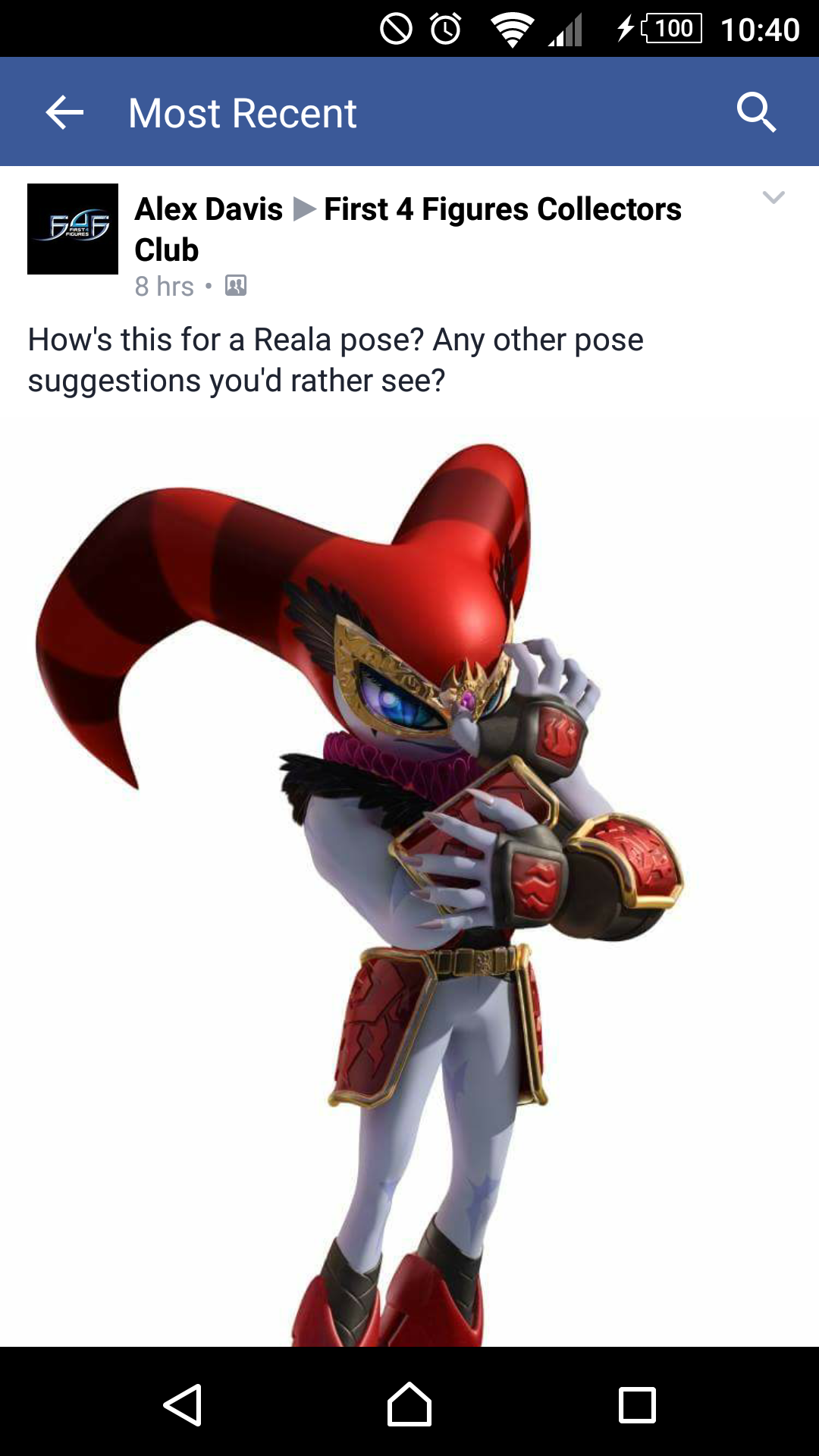Screen dimensions: 819x1456
Task: Tap Android recent apps square button
Action: (637, 1405)
